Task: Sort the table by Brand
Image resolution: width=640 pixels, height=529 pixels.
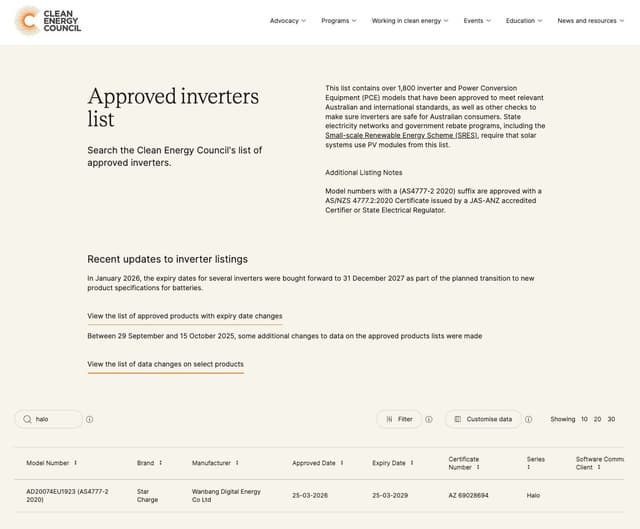Action: click(x=161, y=463)
